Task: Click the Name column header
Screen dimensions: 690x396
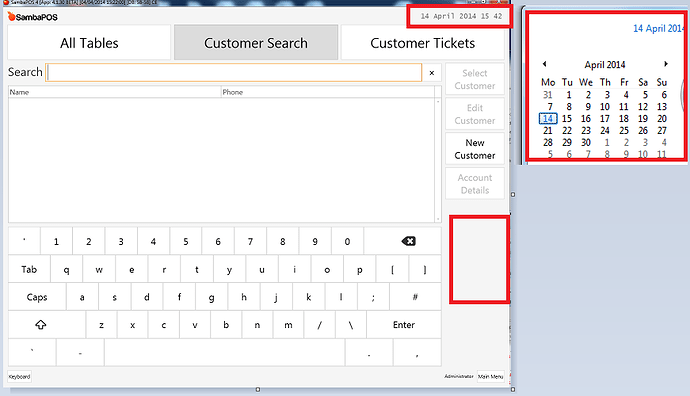Action: [114, 92]
